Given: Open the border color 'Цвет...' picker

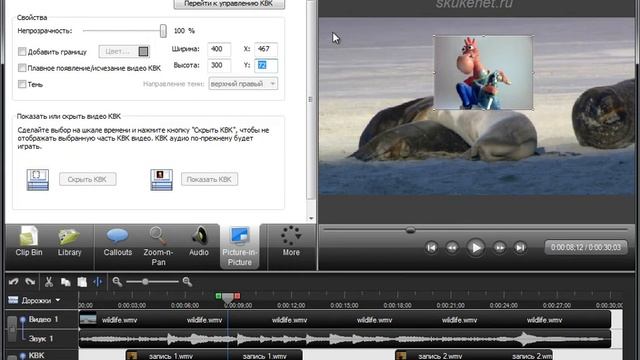Looking at the screenshot, I should (x=124, y=51).
